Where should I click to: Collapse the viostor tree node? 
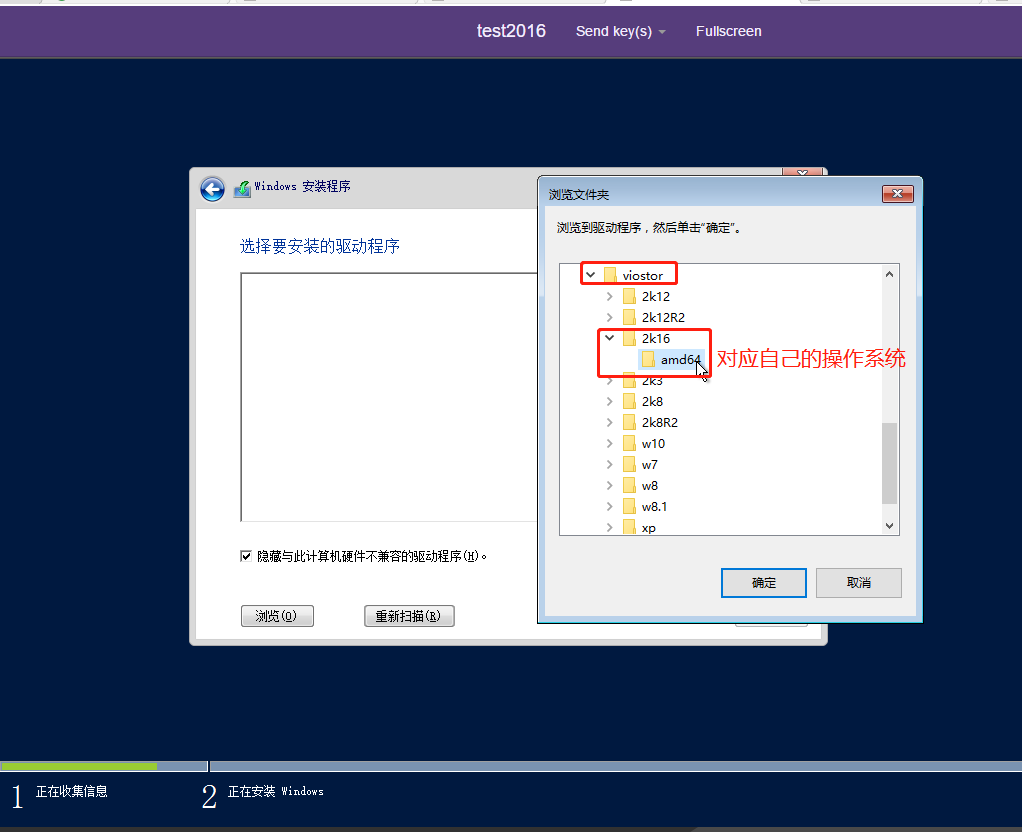(x=591, y=275)
